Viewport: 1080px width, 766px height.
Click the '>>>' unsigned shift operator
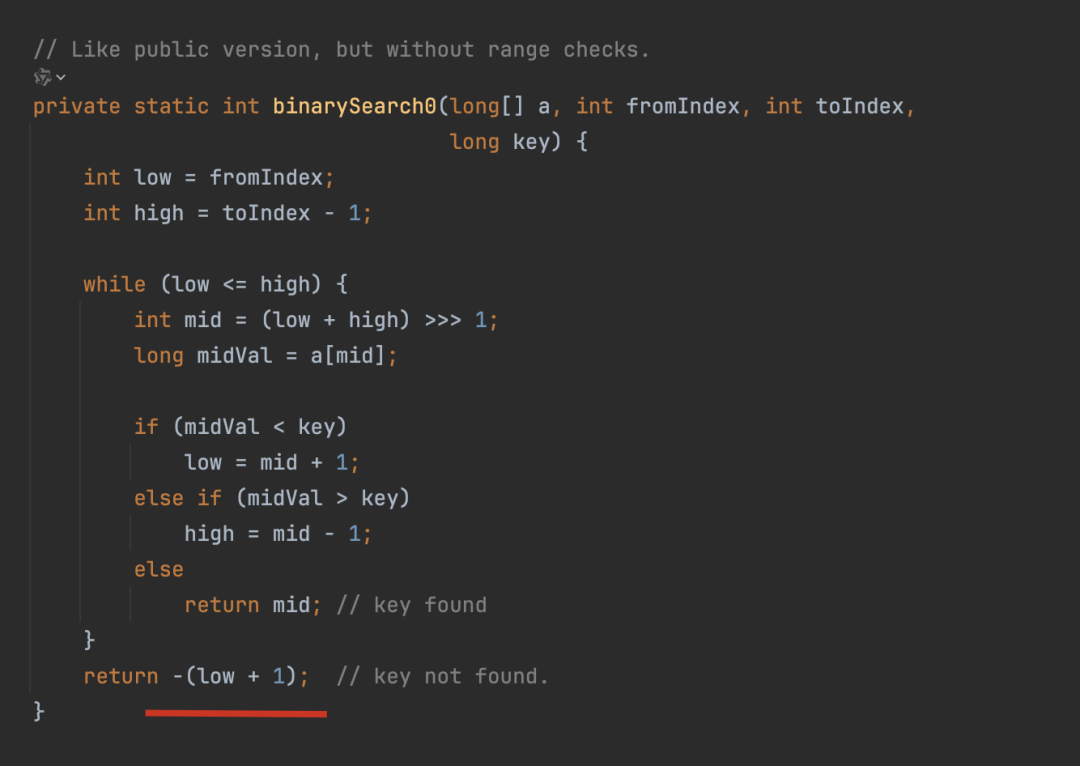(x=443, y=320)
